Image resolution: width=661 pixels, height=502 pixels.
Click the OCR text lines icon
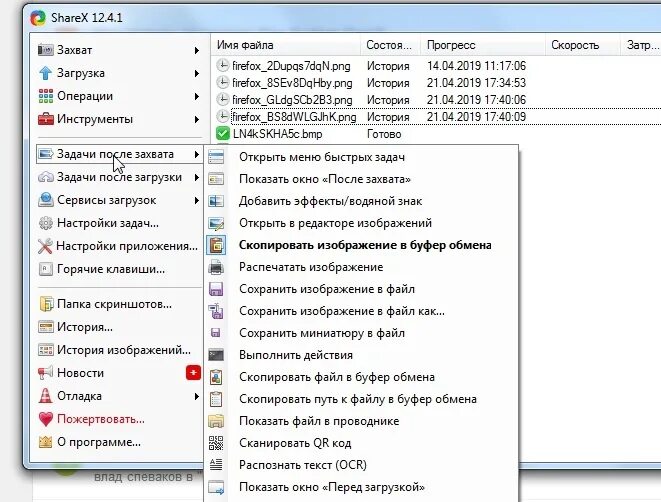(x=216, y=464)
